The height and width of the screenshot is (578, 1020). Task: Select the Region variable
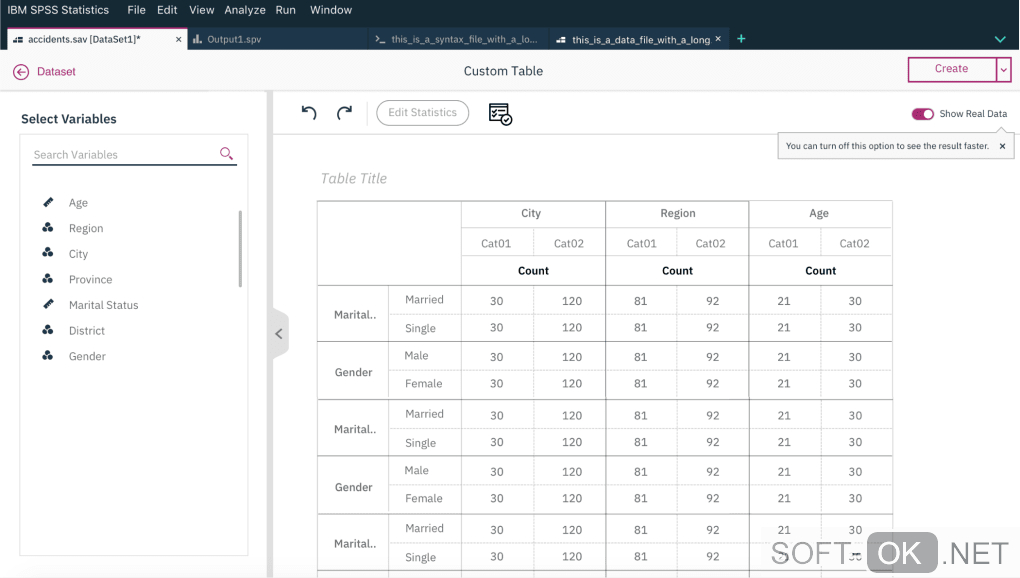coord(86,228)
